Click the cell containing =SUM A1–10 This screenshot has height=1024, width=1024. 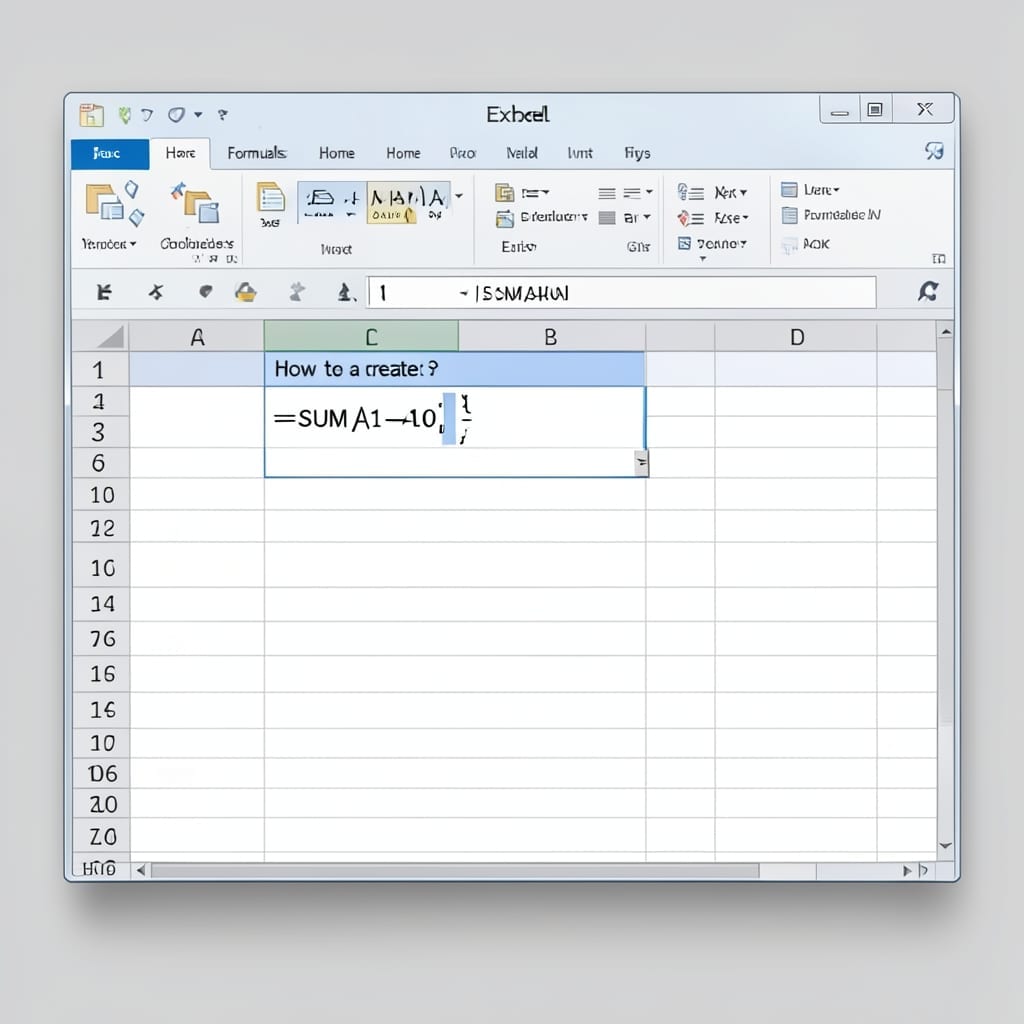(x=455, y=432)
